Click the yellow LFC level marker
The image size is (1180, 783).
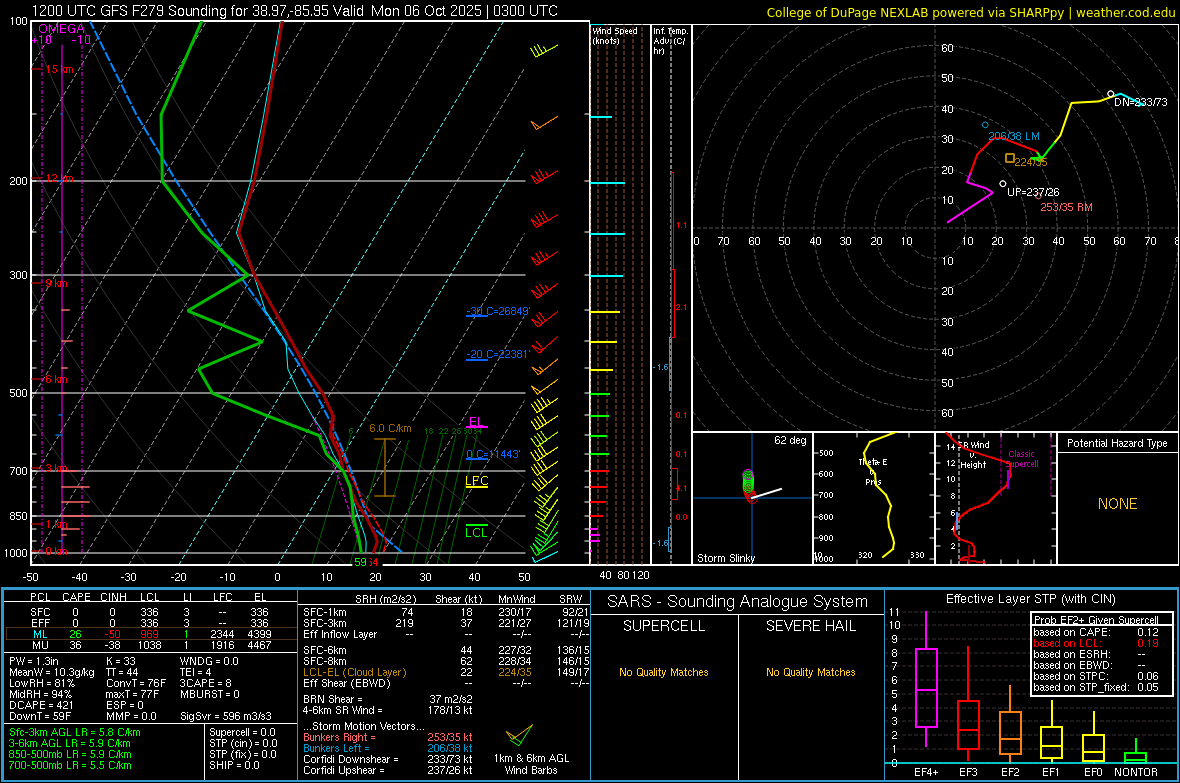(x=476, y=482)
